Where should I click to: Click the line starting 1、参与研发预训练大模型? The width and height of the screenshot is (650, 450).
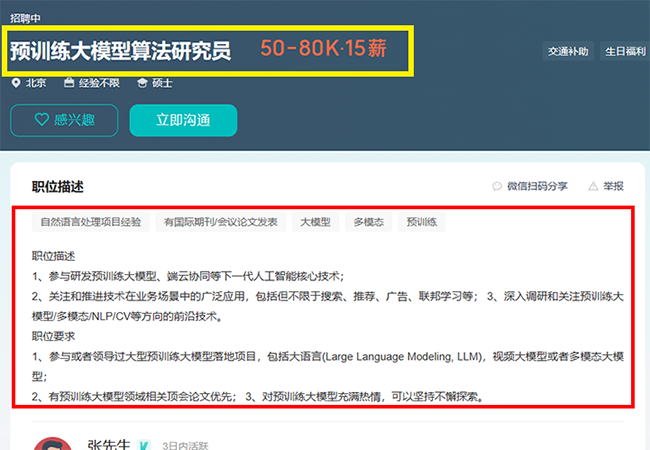pos(188,276)
